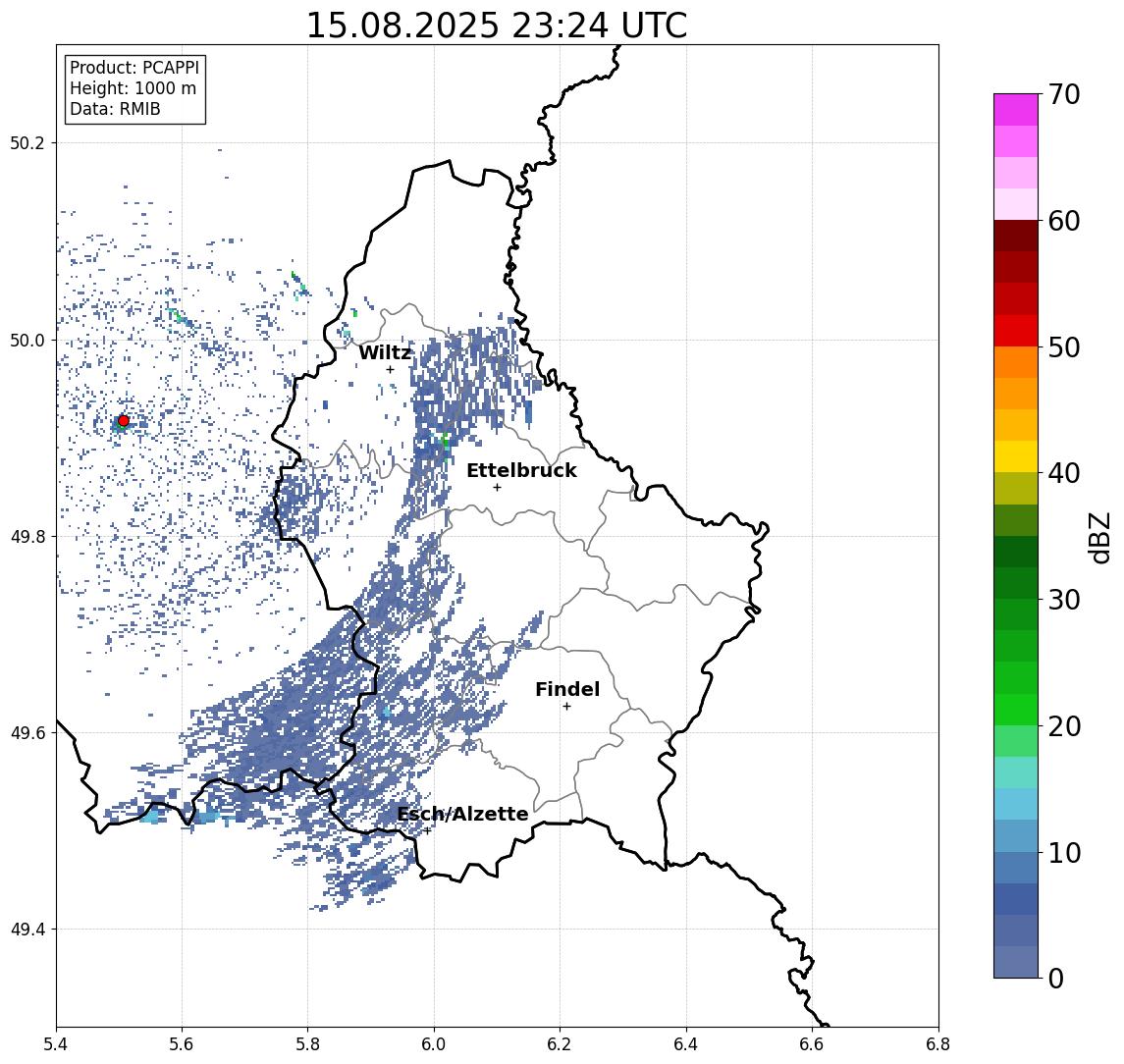The width and height of the screenshot is (1124, 1064).
Task: Click the 10 value on the colorbar
Action: coord(1064,852)
